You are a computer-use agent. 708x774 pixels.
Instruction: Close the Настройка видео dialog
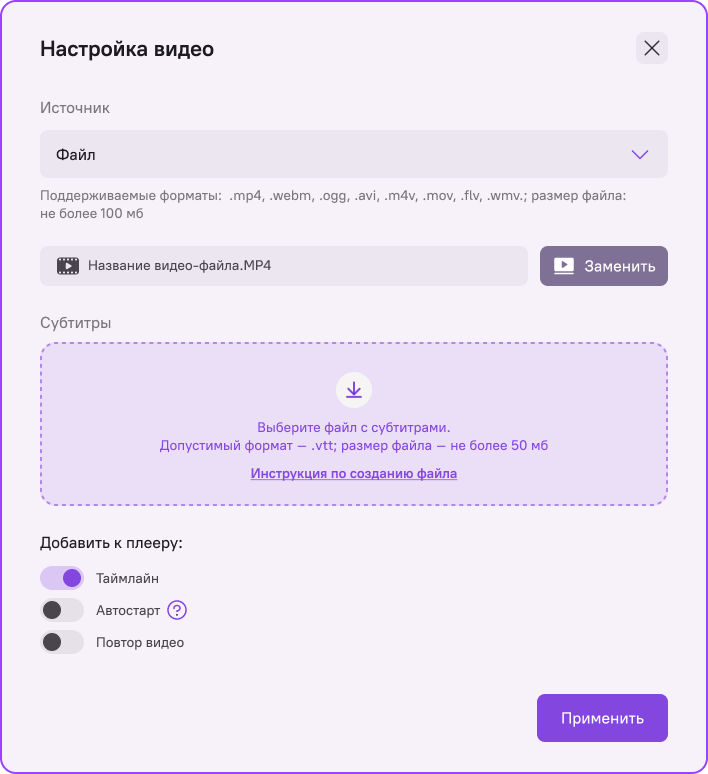[x=652, y=48]
